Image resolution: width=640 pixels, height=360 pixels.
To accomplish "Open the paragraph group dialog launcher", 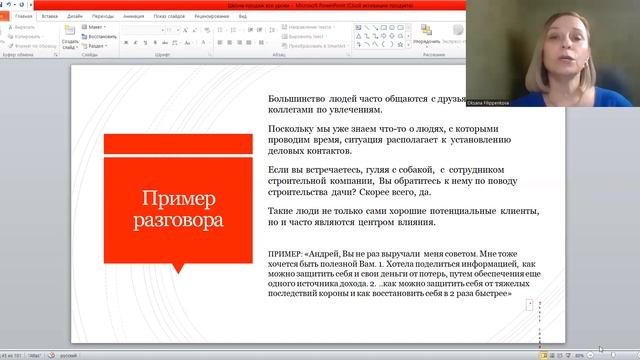I will [348, 54].
